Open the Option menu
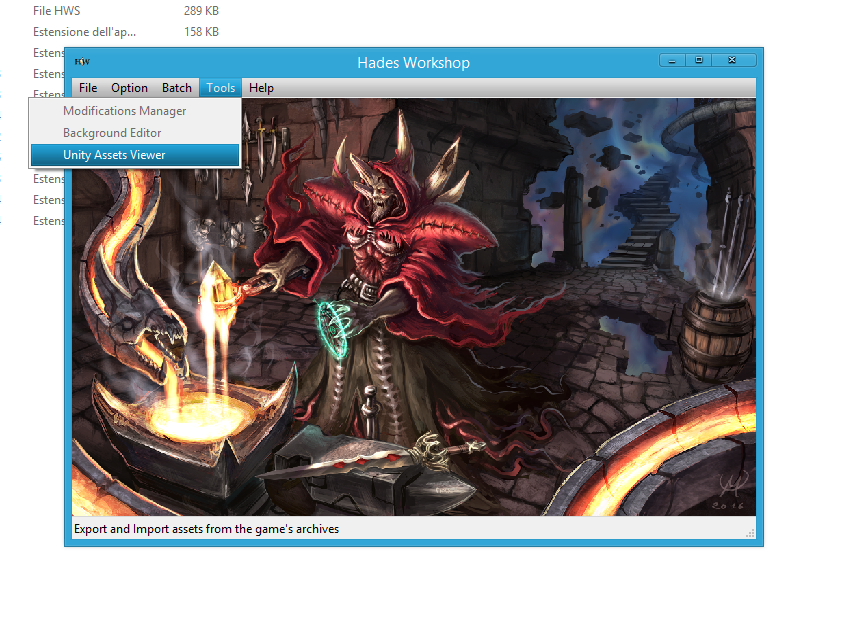863x623 pixels. [x=129, y=88]
